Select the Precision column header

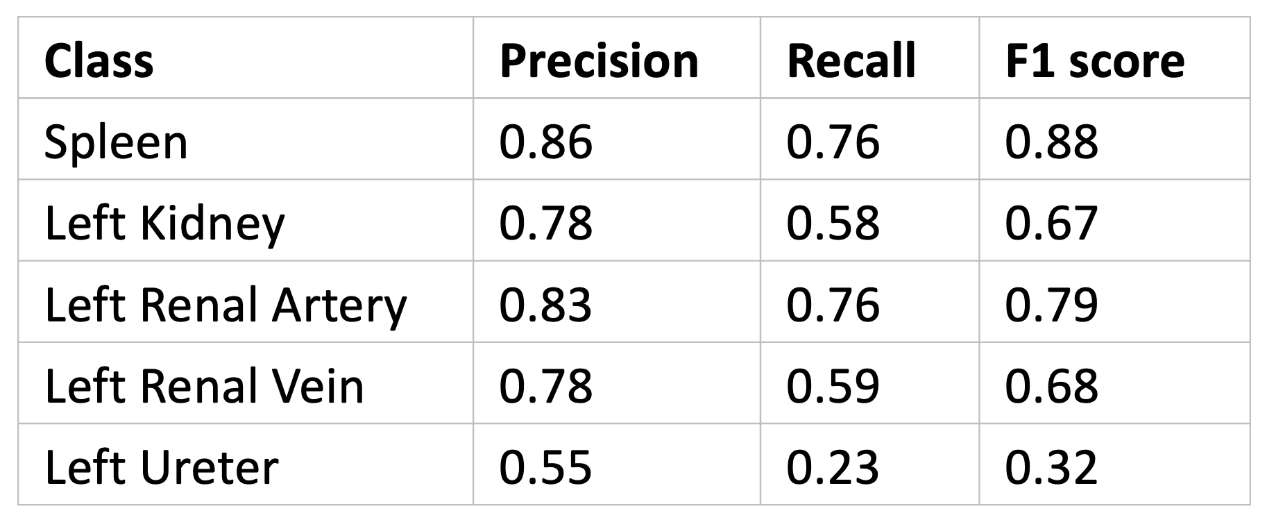tap(598, 61)
